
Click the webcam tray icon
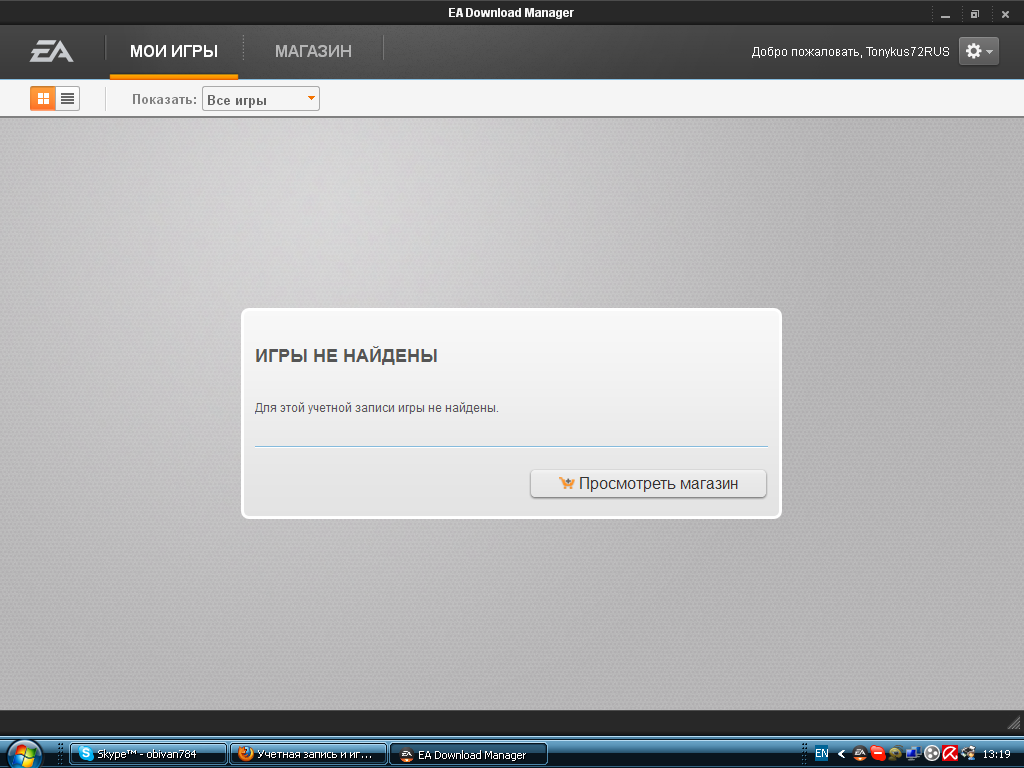[x=895, y=754]
